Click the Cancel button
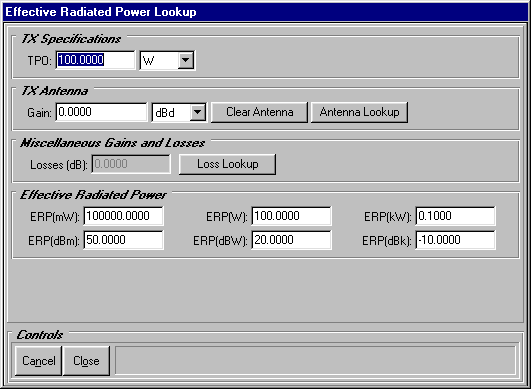 click(39, 361)
